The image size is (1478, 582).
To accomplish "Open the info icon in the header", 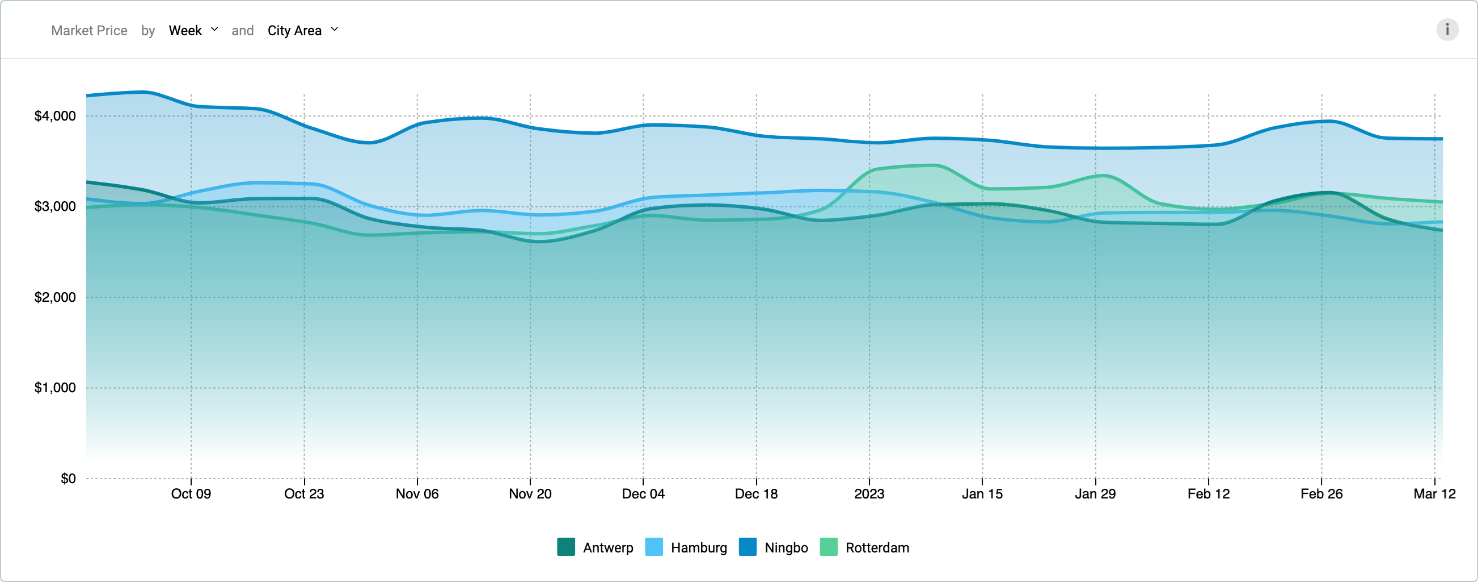I will (x=1447, y=30).
